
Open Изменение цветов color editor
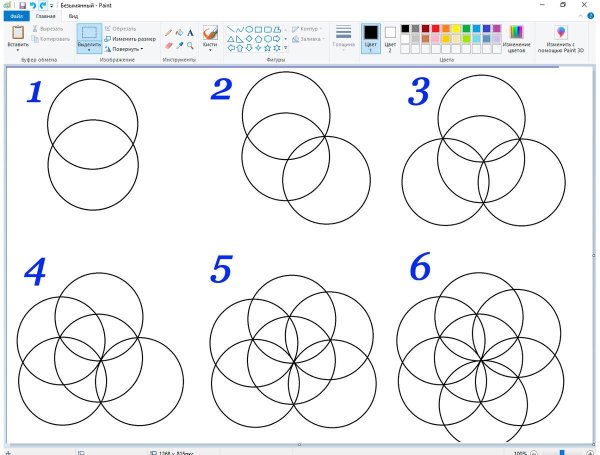(517, 38)
